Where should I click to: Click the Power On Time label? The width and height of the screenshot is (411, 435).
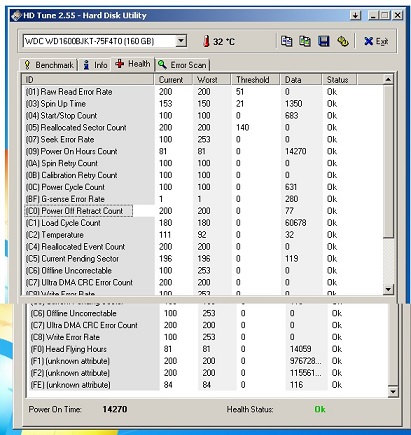[55, 409]
